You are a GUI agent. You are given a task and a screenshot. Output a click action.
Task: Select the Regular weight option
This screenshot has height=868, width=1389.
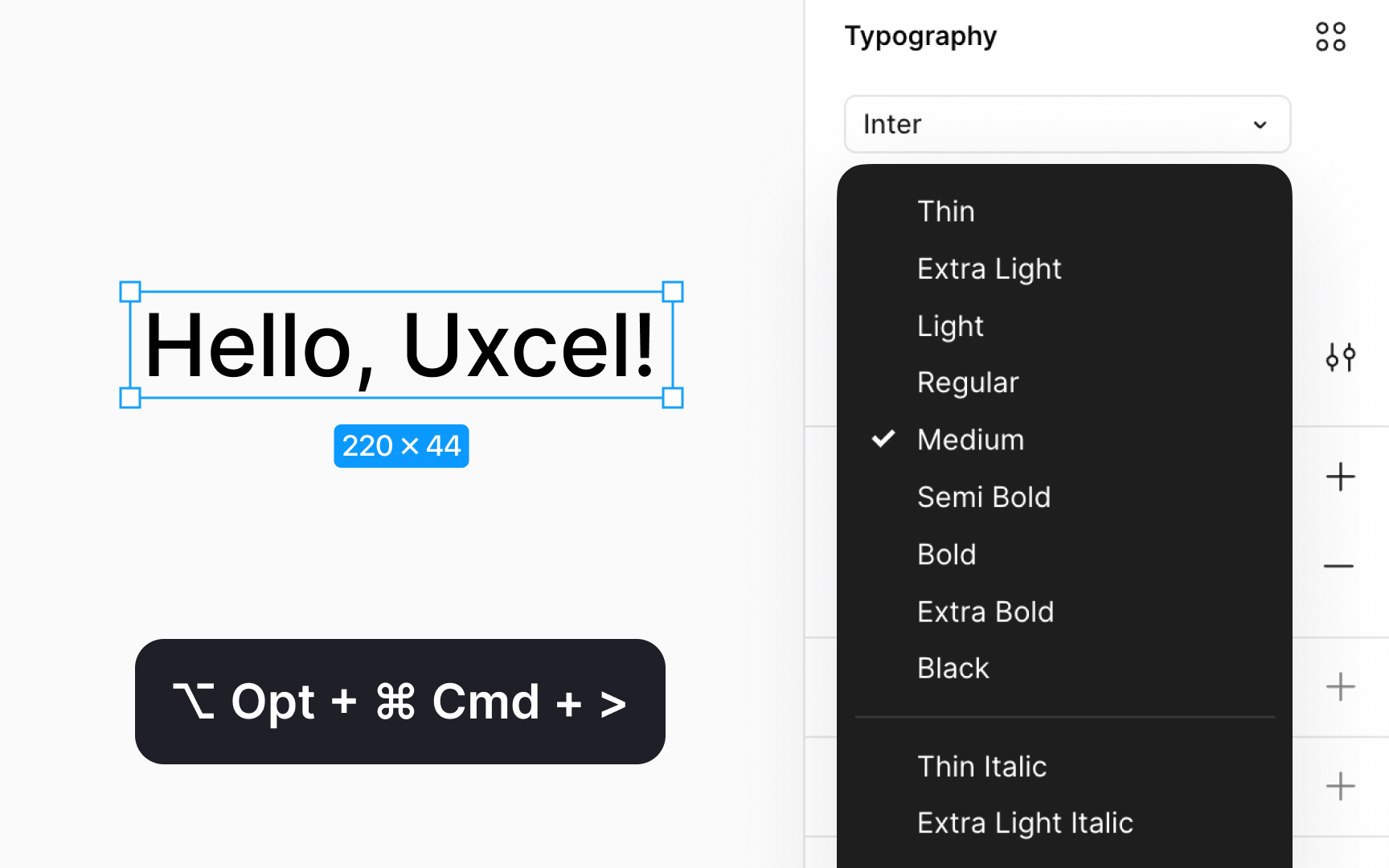click(968, 383)
